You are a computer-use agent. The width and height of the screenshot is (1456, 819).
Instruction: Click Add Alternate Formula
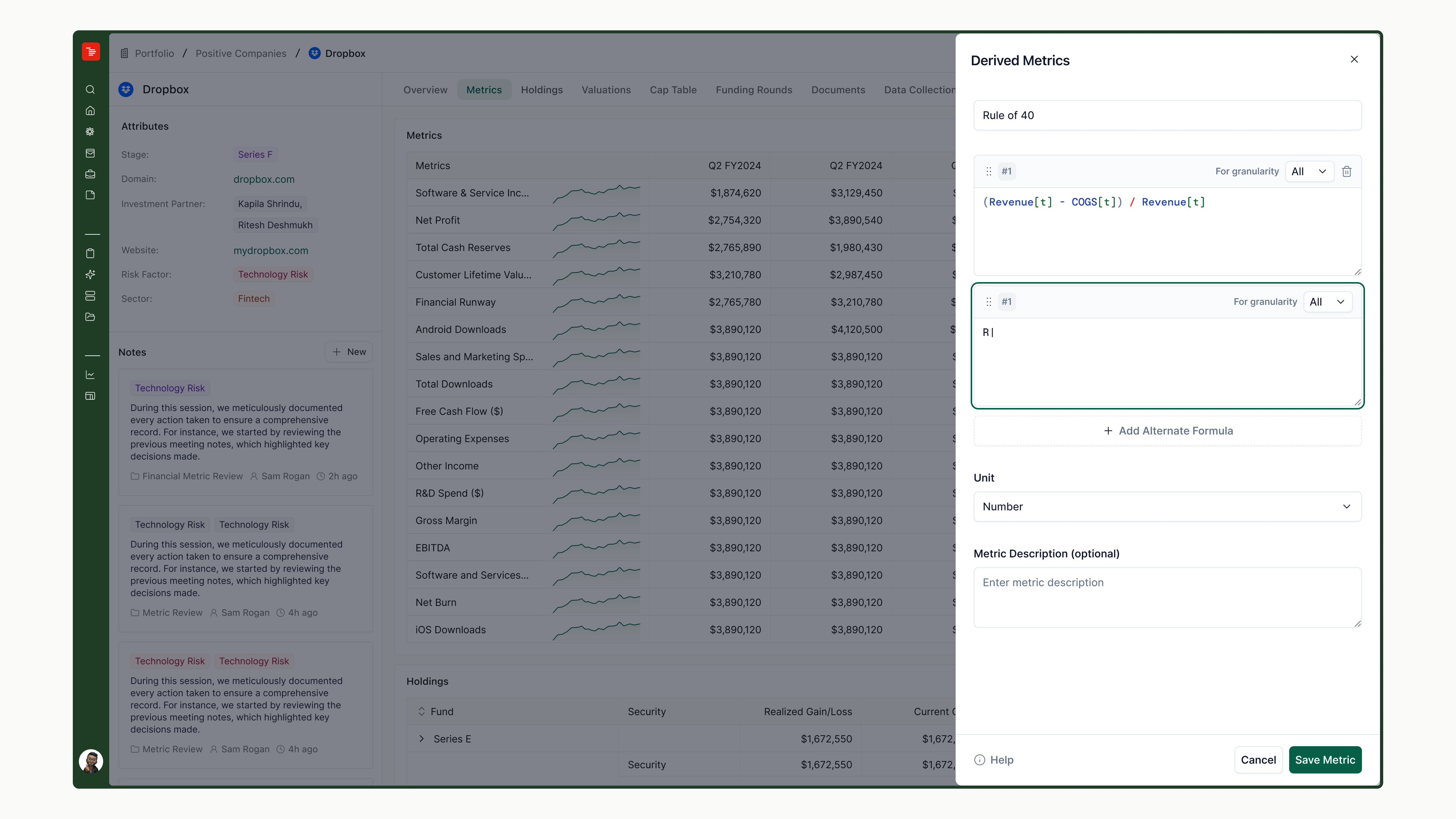pyautogui.click(x=1167, y=431)
